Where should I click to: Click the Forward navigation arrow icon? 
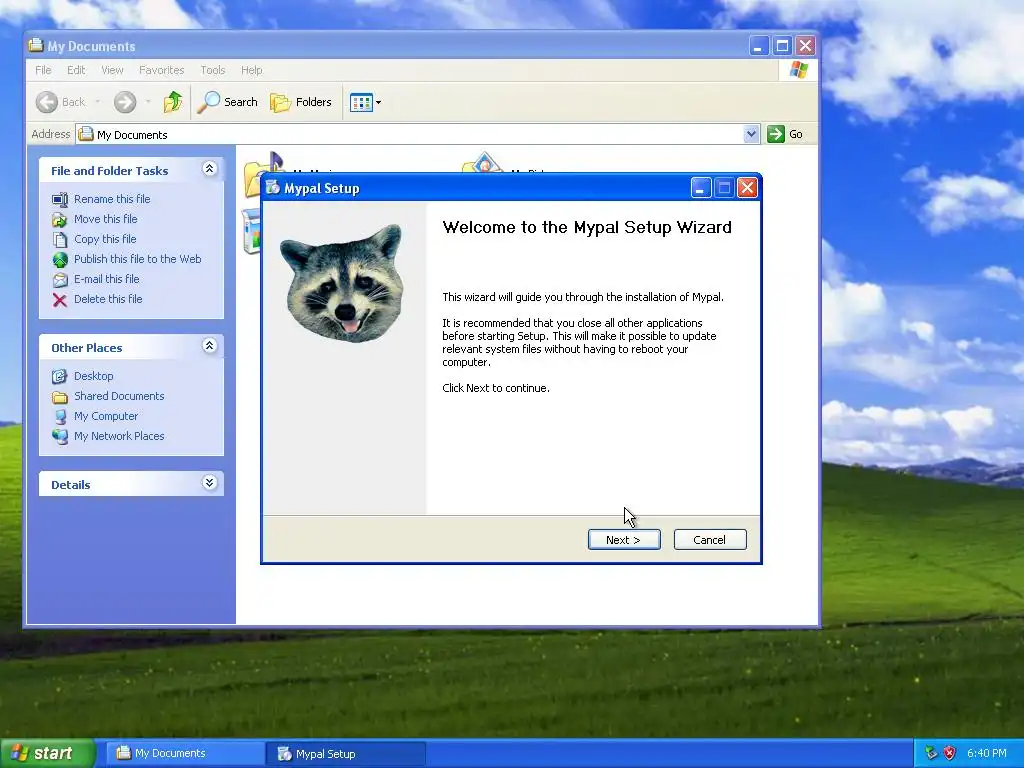point(125,102)
